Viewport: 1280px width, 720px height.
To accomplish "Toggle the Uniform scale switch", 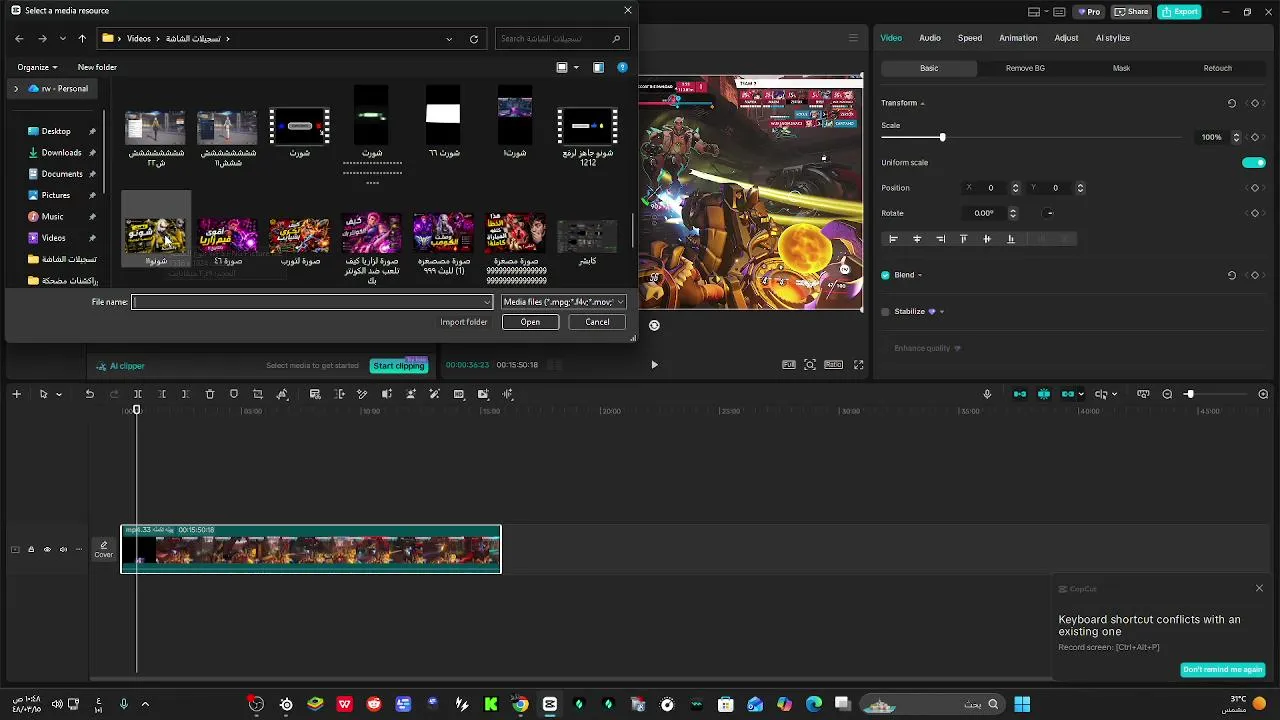I will click(1253, 162).
